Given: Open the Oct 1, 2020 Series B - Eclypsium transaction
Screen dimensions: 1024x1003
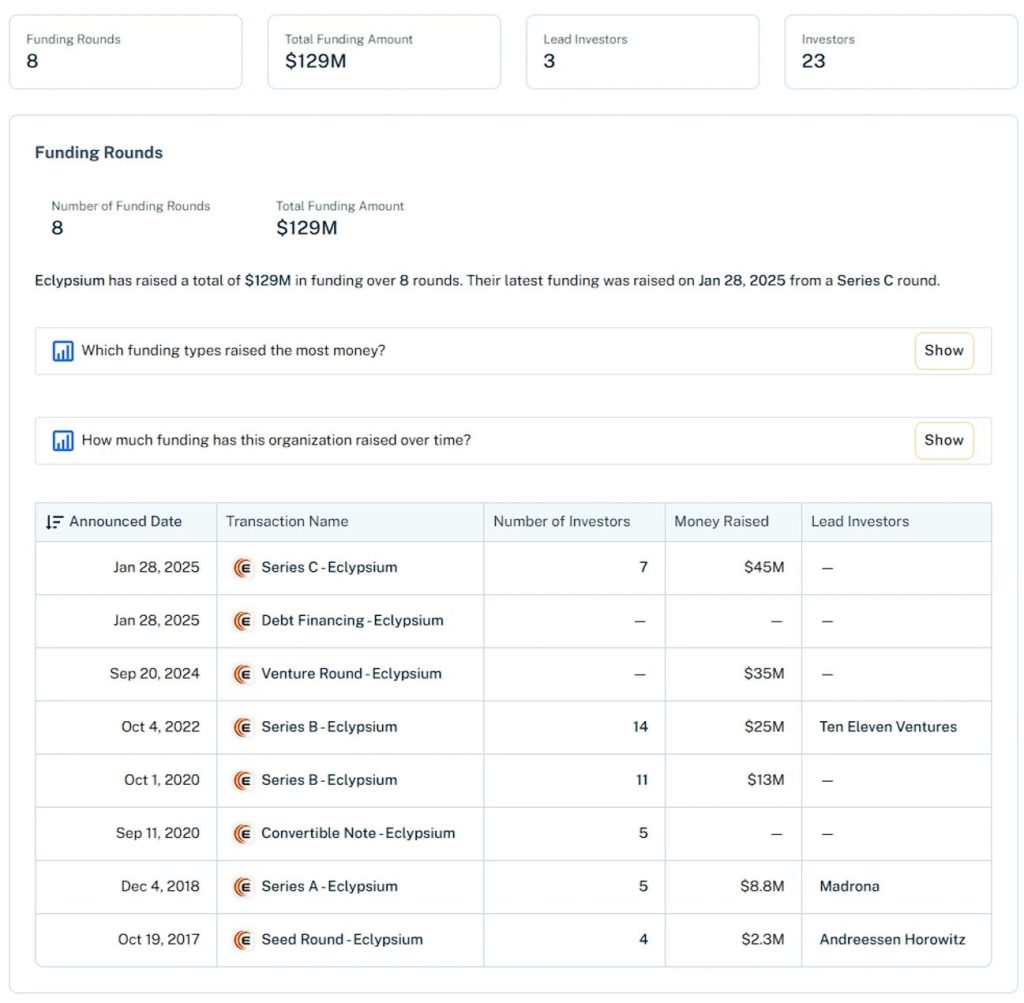Looking at the screenshot, I should pos(329,780).
